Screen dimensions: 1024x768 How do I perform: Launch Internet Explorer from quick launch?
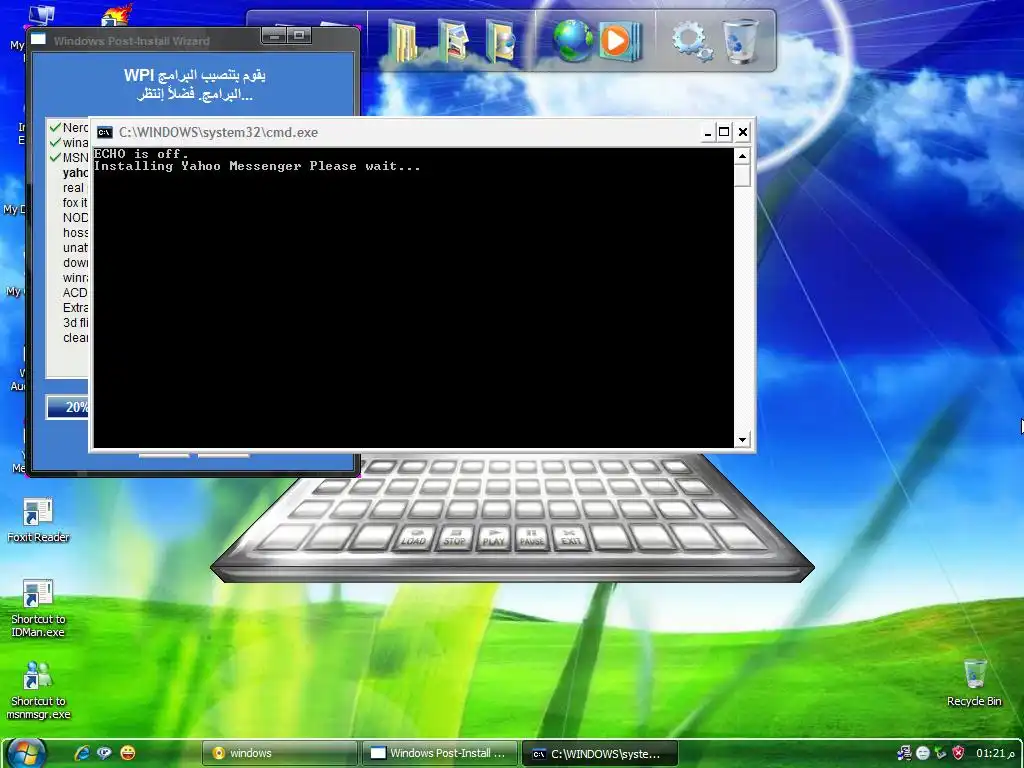(x=82, y=753)
